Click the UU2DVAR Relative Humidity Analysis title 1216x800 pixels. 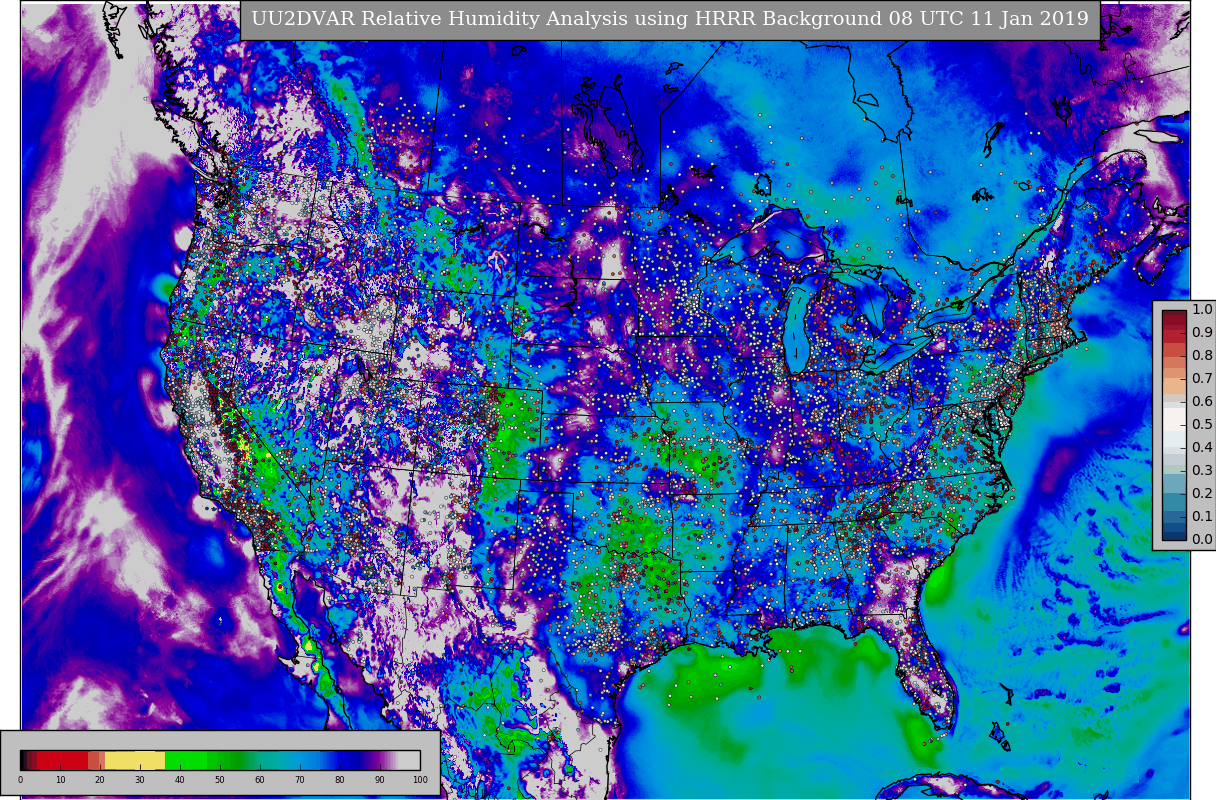[669, 19]
